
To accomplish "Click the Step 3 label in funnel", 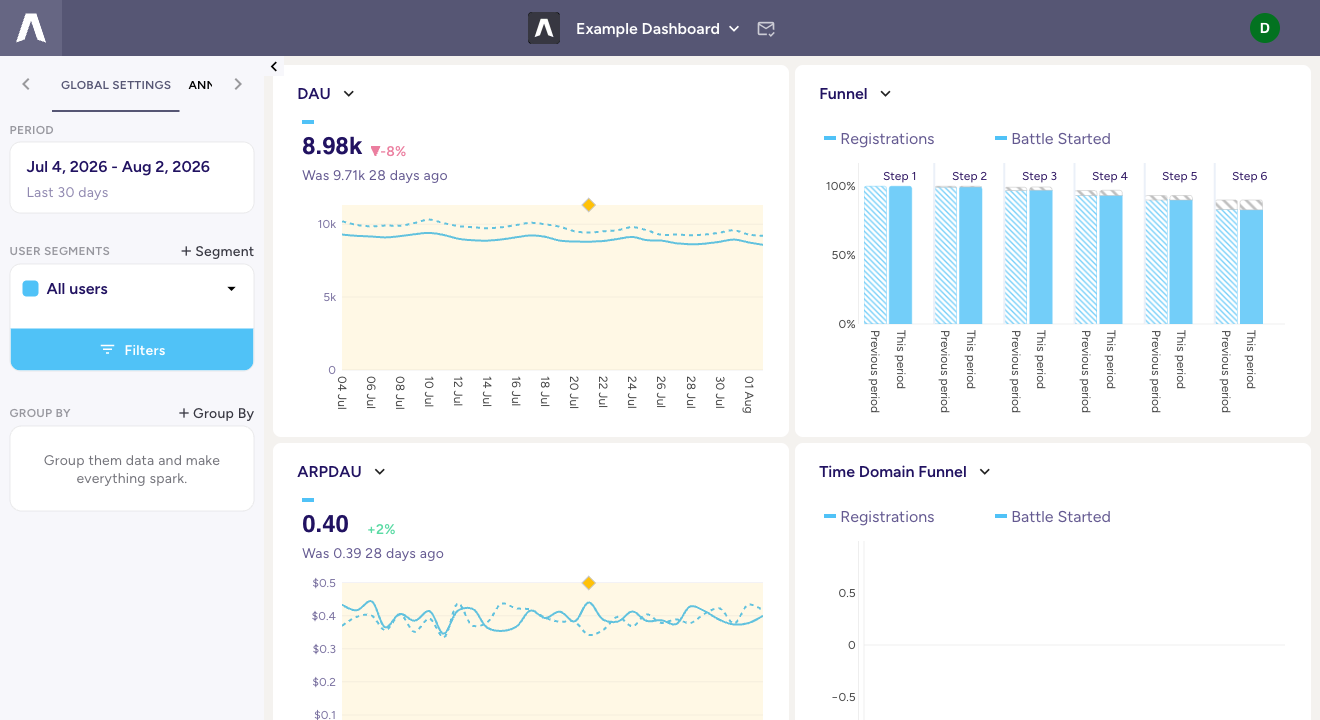I will (x=1040, y=176).
